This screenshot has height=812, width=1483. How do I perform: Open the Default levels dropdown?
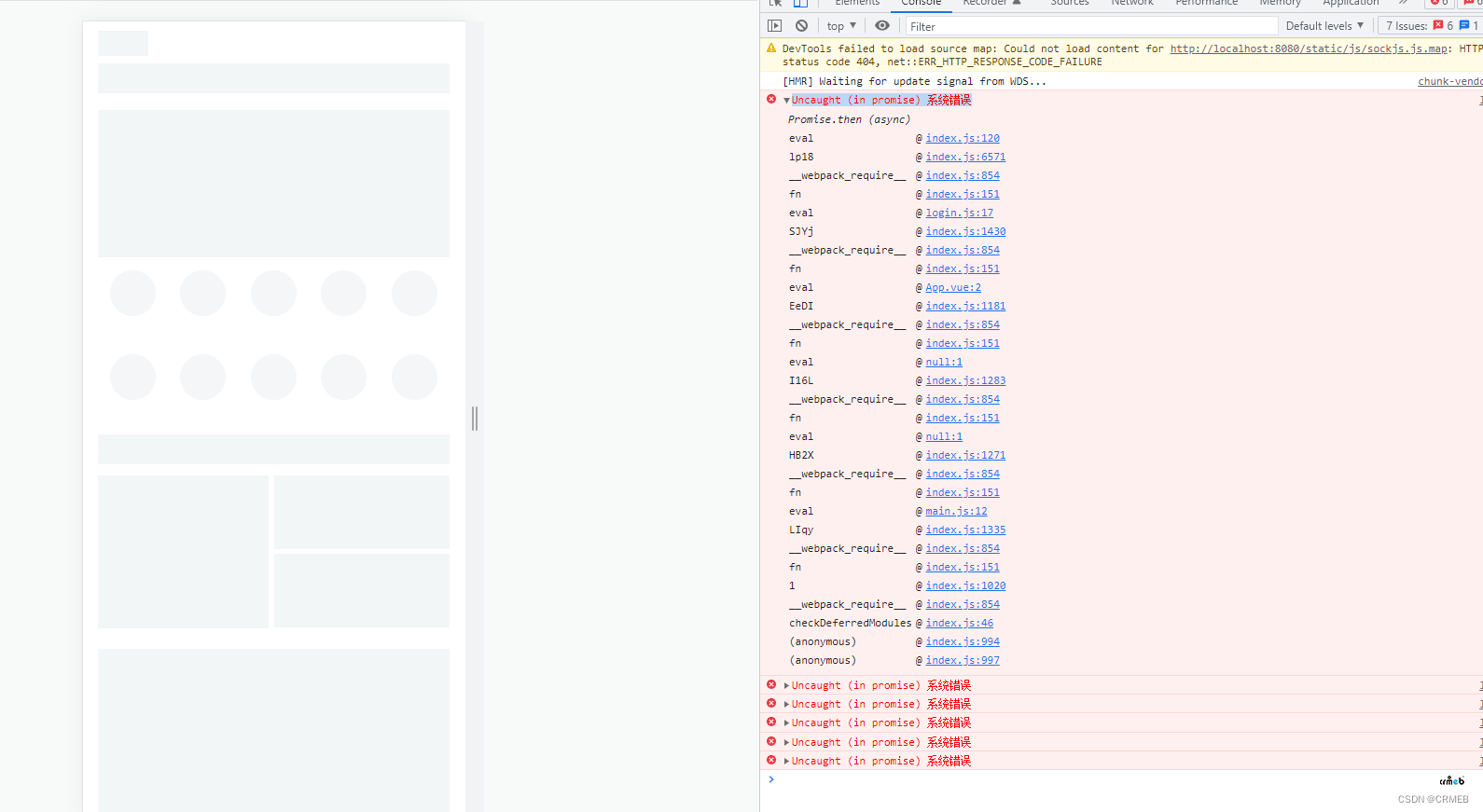click(x=1324, y=26)
